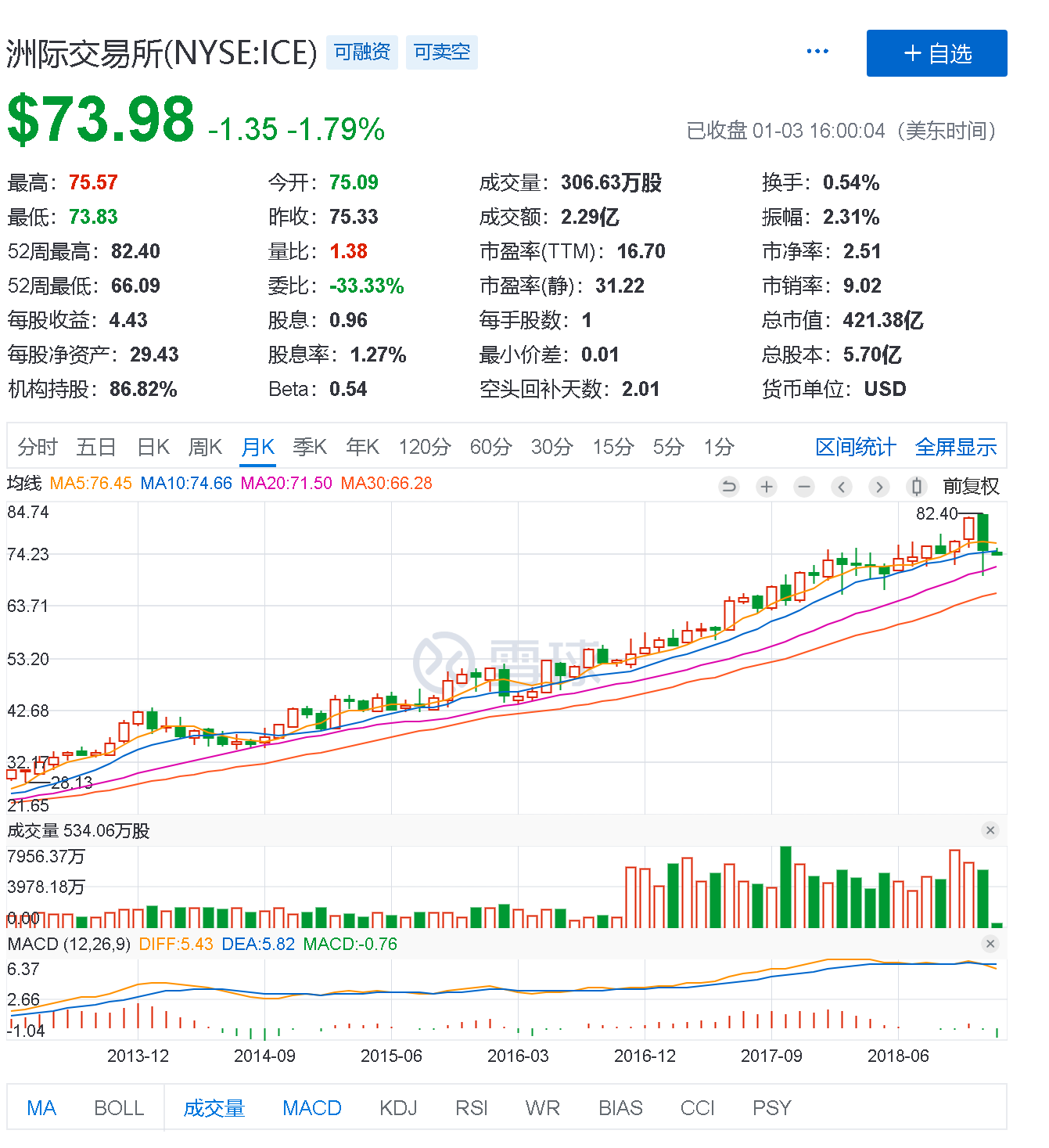1049x1148 pixels.
Task: Click the MA30:66.28 legend value
Action: coord(386,484)
